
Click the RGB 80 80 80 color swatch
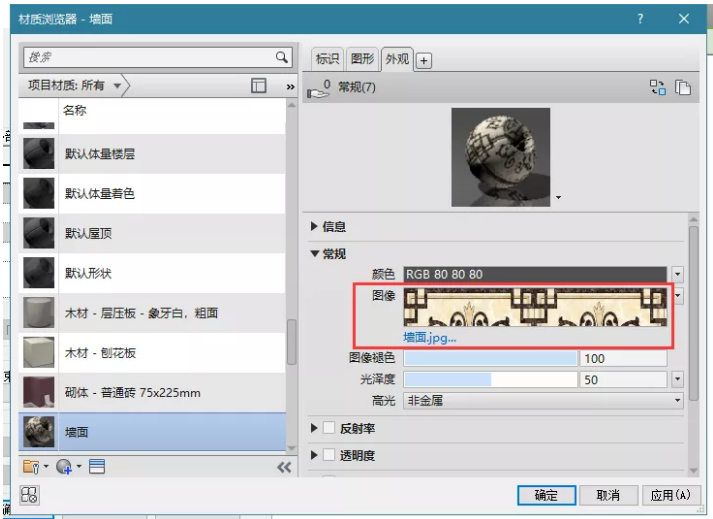pyautogui.click(x=535, y=274)
